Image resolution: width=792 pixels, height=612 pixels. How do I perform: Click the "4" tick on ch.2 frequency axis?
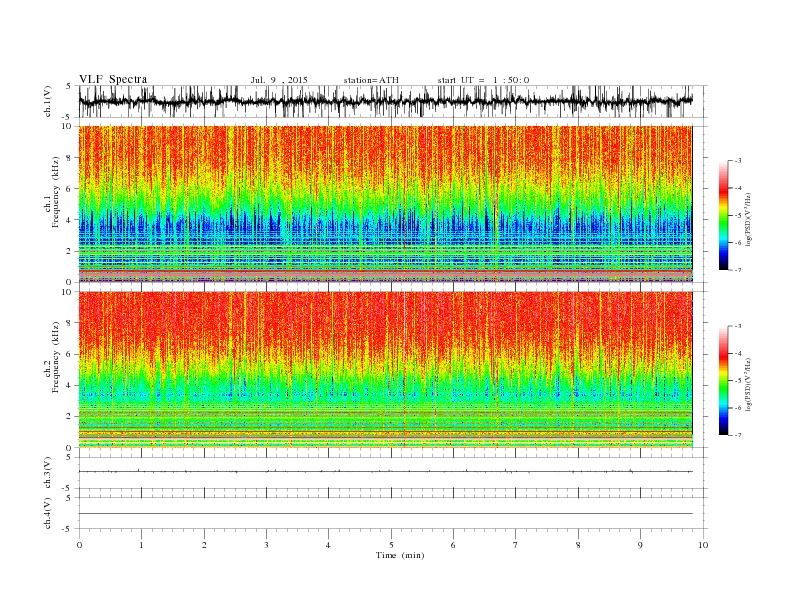click(x=70, y=386)
